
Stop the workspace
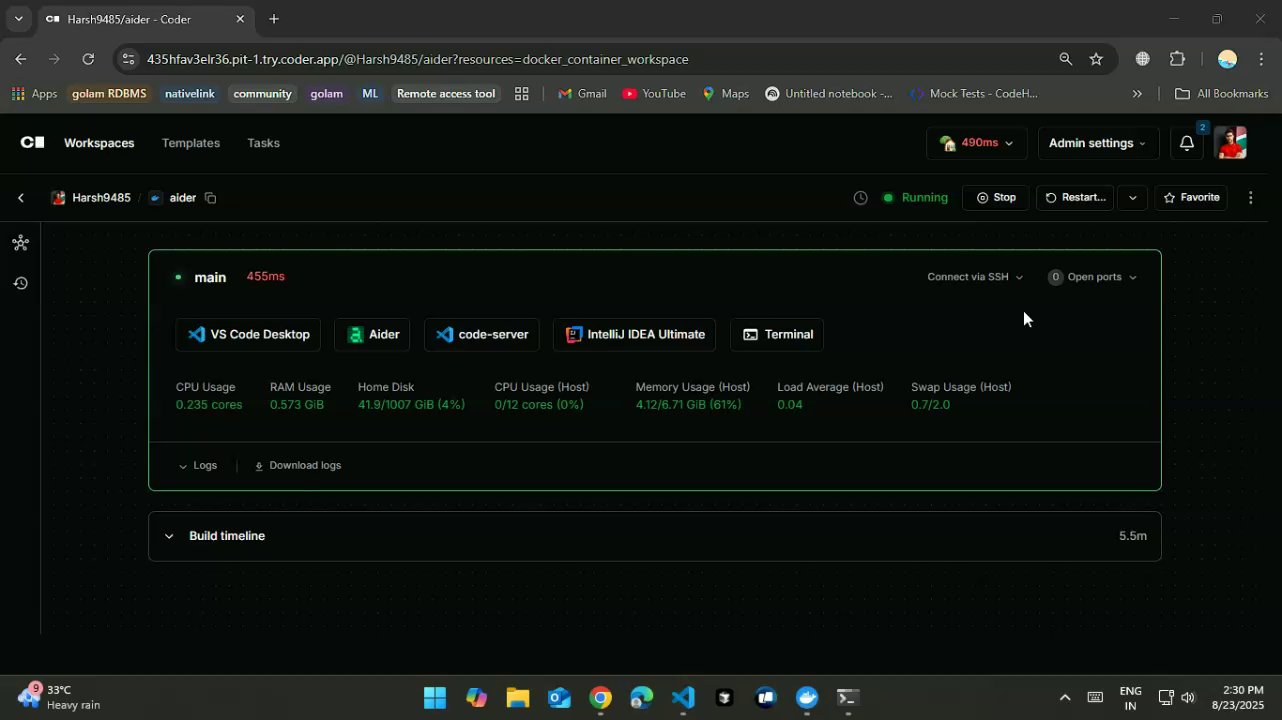coord(996,198)
